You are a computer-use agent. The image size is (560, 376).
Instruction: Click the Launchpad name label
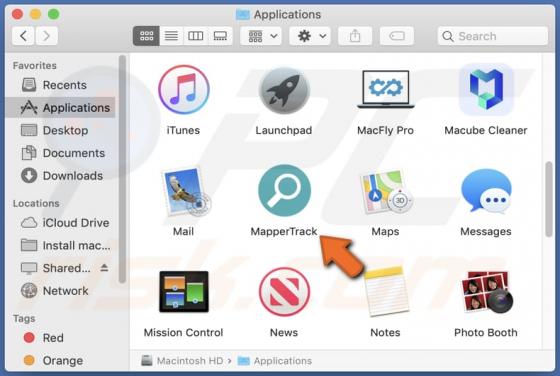tap(284, 130)
